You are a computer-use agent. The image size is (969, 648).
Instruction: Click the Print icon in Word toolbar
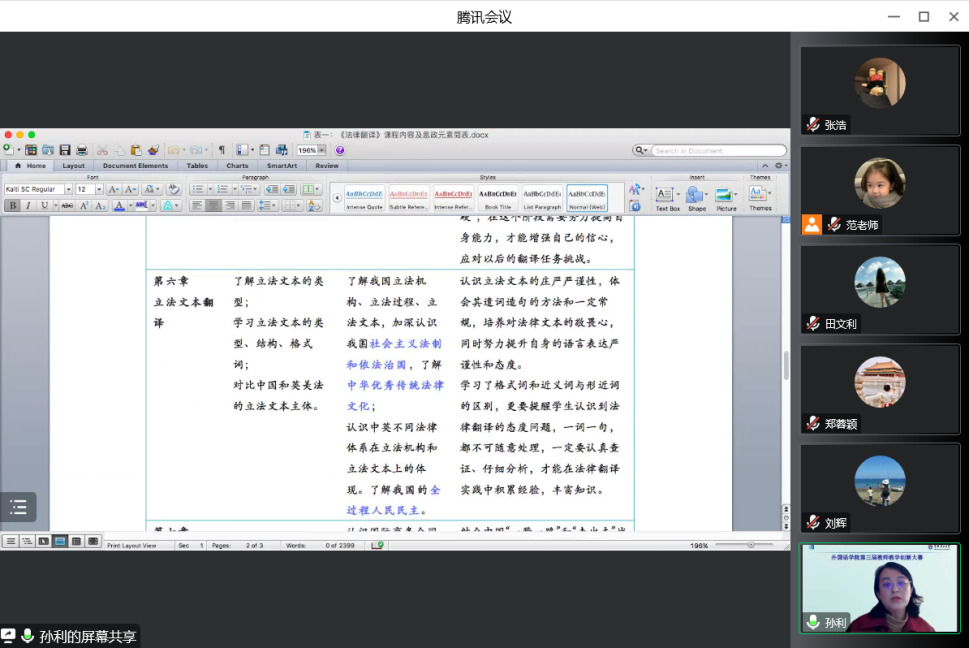tap(82, 150)
